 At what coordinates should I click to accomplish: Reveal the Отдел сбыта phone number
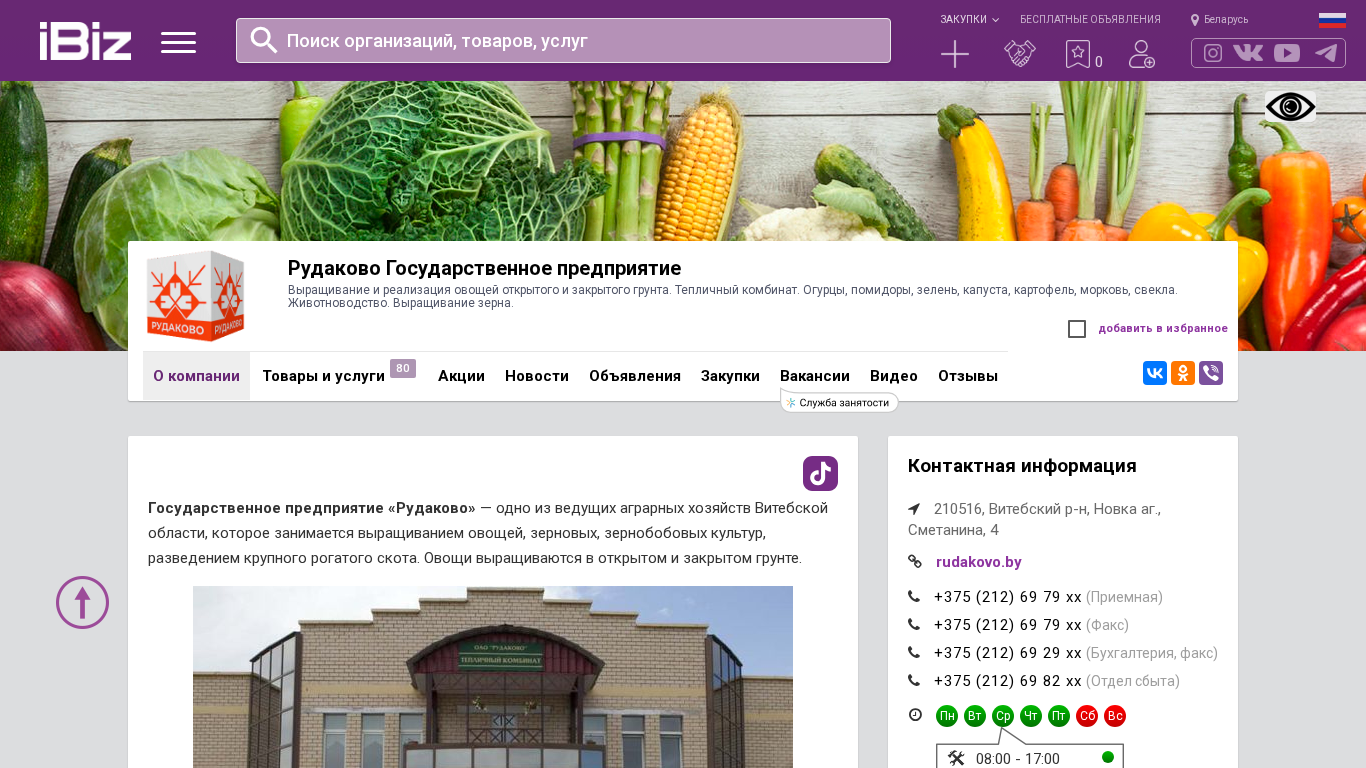(x=1008, y=681)
